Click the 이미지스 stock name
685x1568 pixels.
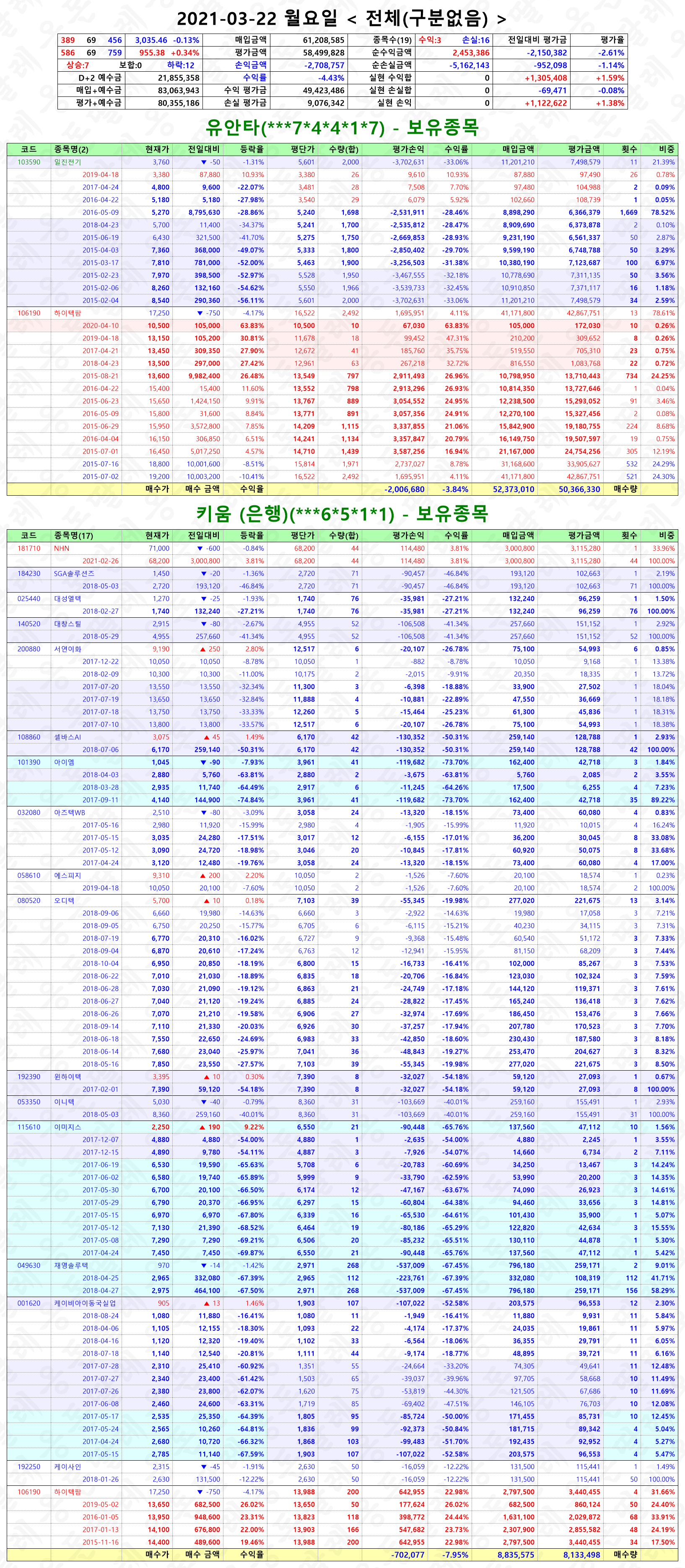[x=67, y=1127]
